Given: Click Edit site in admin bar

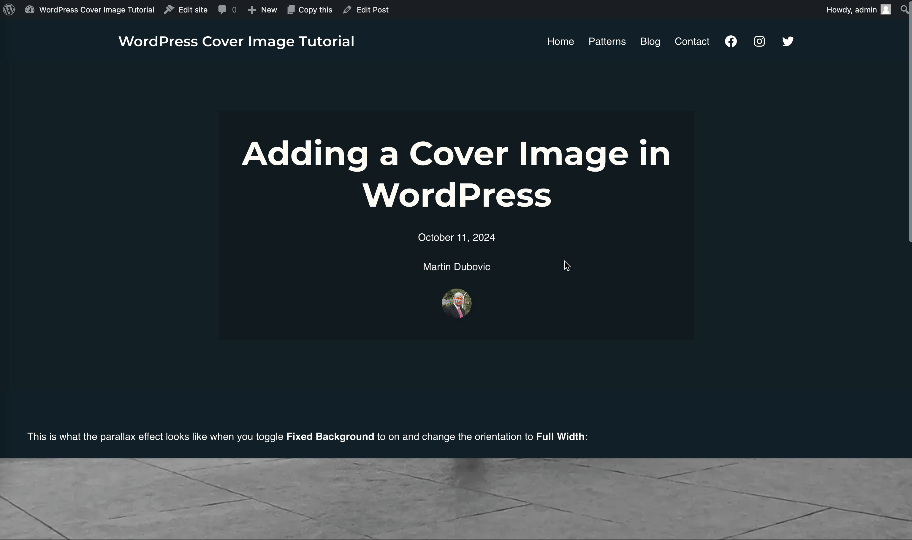Looking at the screenshot, I should (x=186, y=9).
